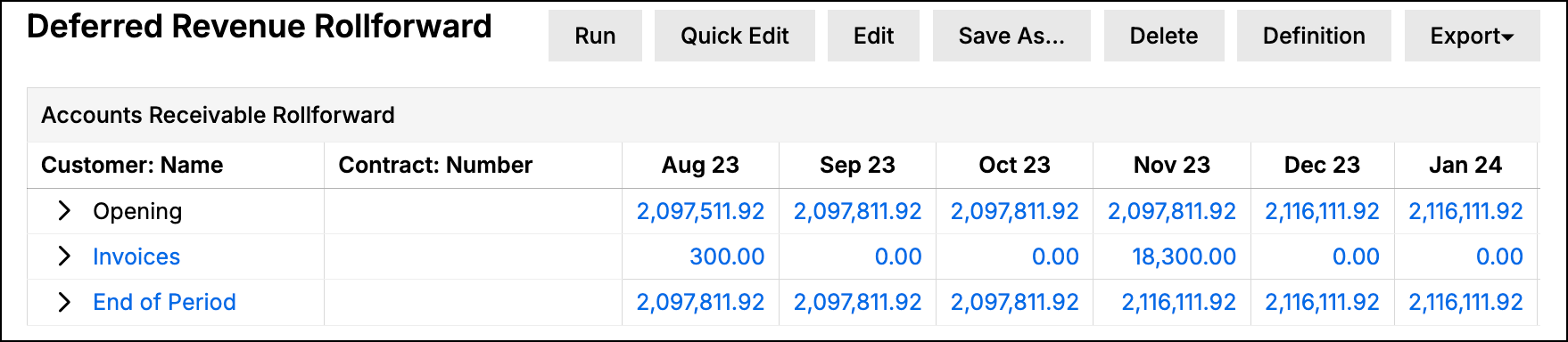1568x342 pixels.
Task: Choose Save As... for this report
Action: 1011,37
